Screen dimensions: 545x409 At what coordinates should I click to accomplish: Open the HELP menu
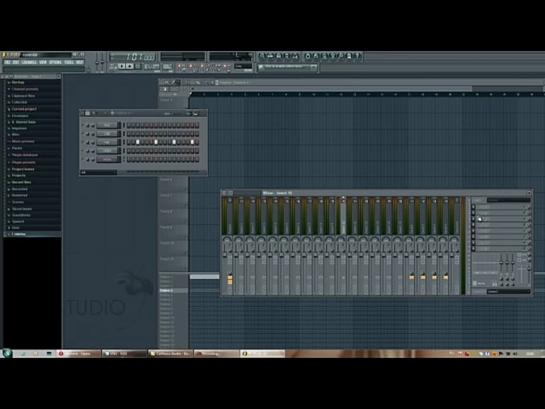point(80,63)
